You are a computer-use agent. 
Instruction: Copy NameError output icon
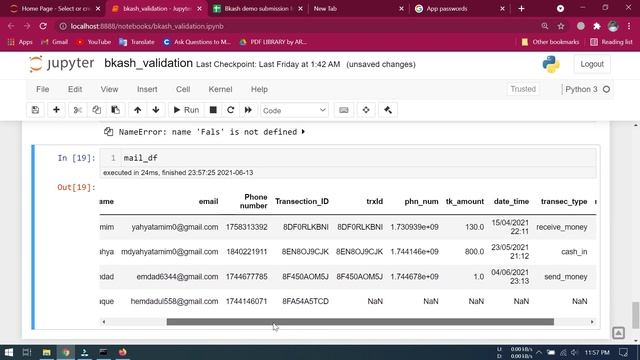point(108,131)
